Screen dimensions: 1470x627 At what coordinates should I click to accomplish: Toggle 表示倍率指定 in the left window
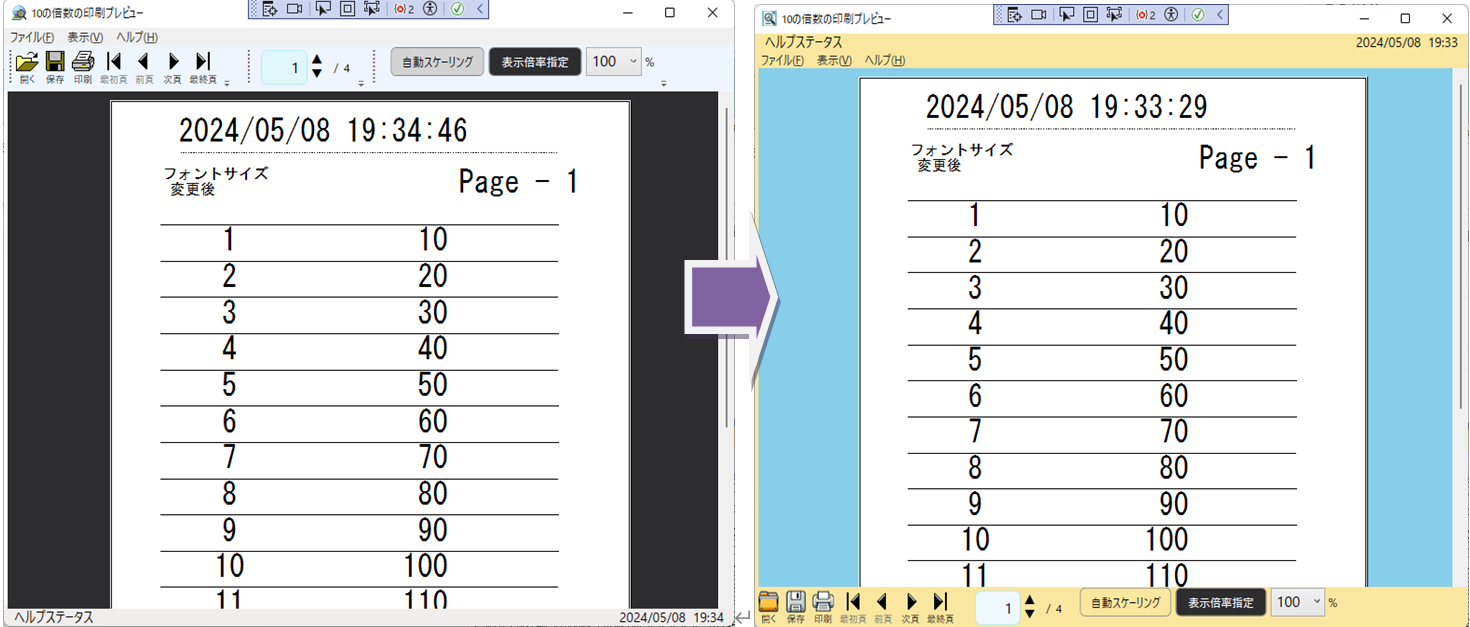pyautogui.click(x=534, y=62)
